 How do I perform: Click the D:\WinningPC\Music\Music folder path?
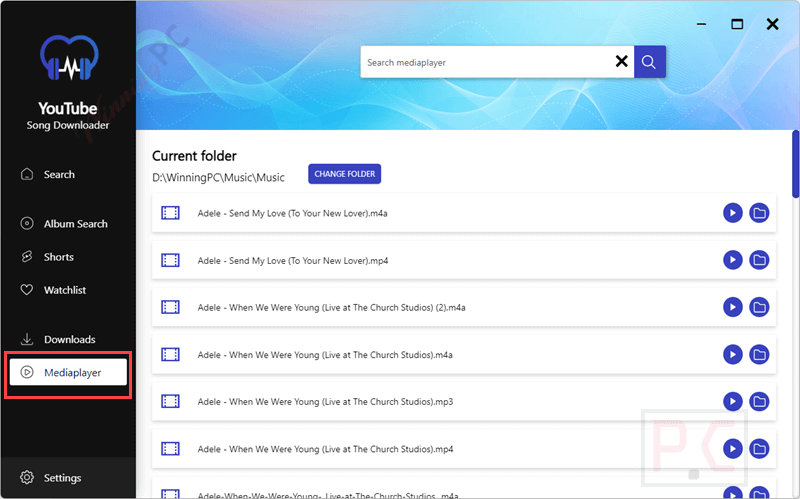(218, 178)
